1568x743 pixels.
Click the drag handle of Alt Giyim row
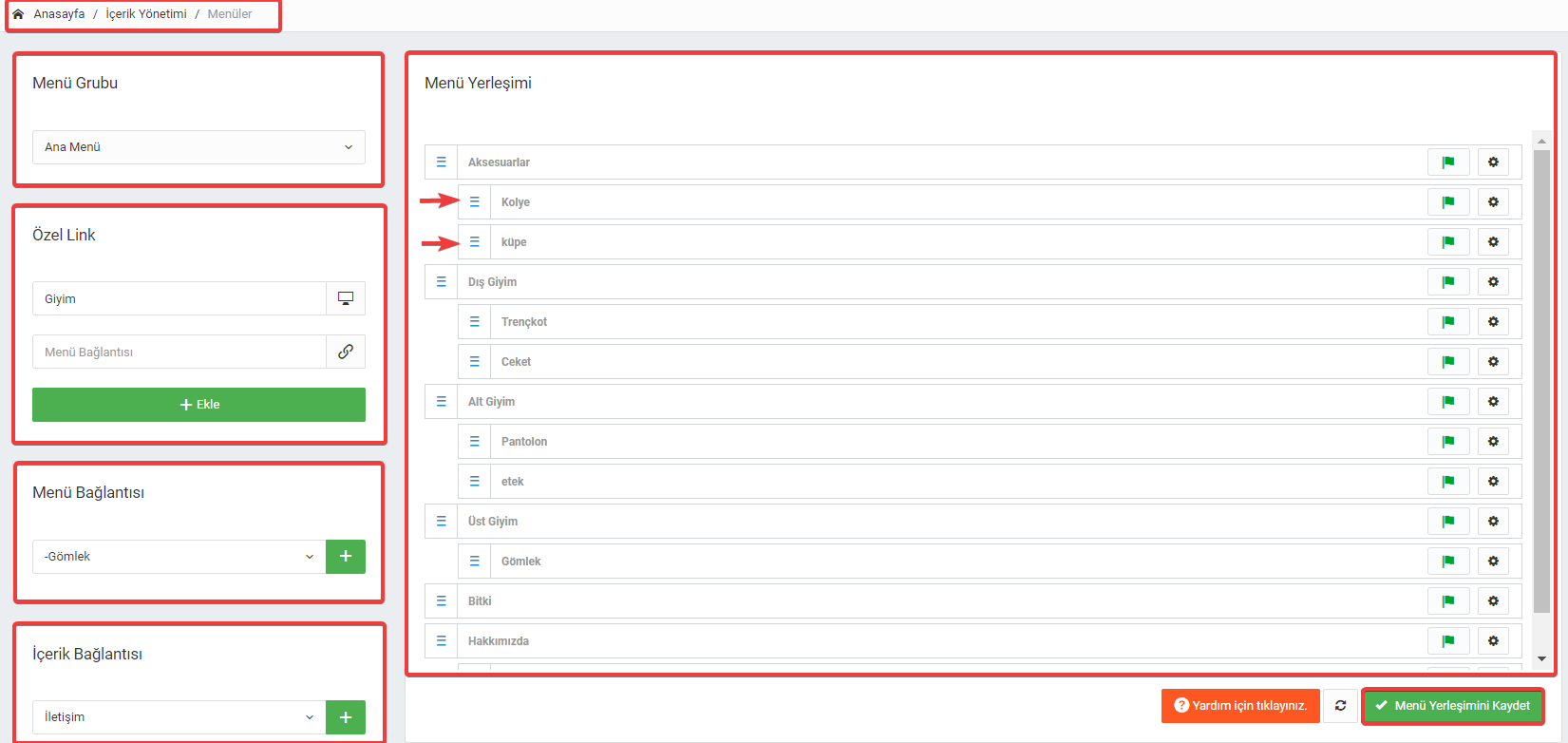pyautogui.click(x=442, y=402)
